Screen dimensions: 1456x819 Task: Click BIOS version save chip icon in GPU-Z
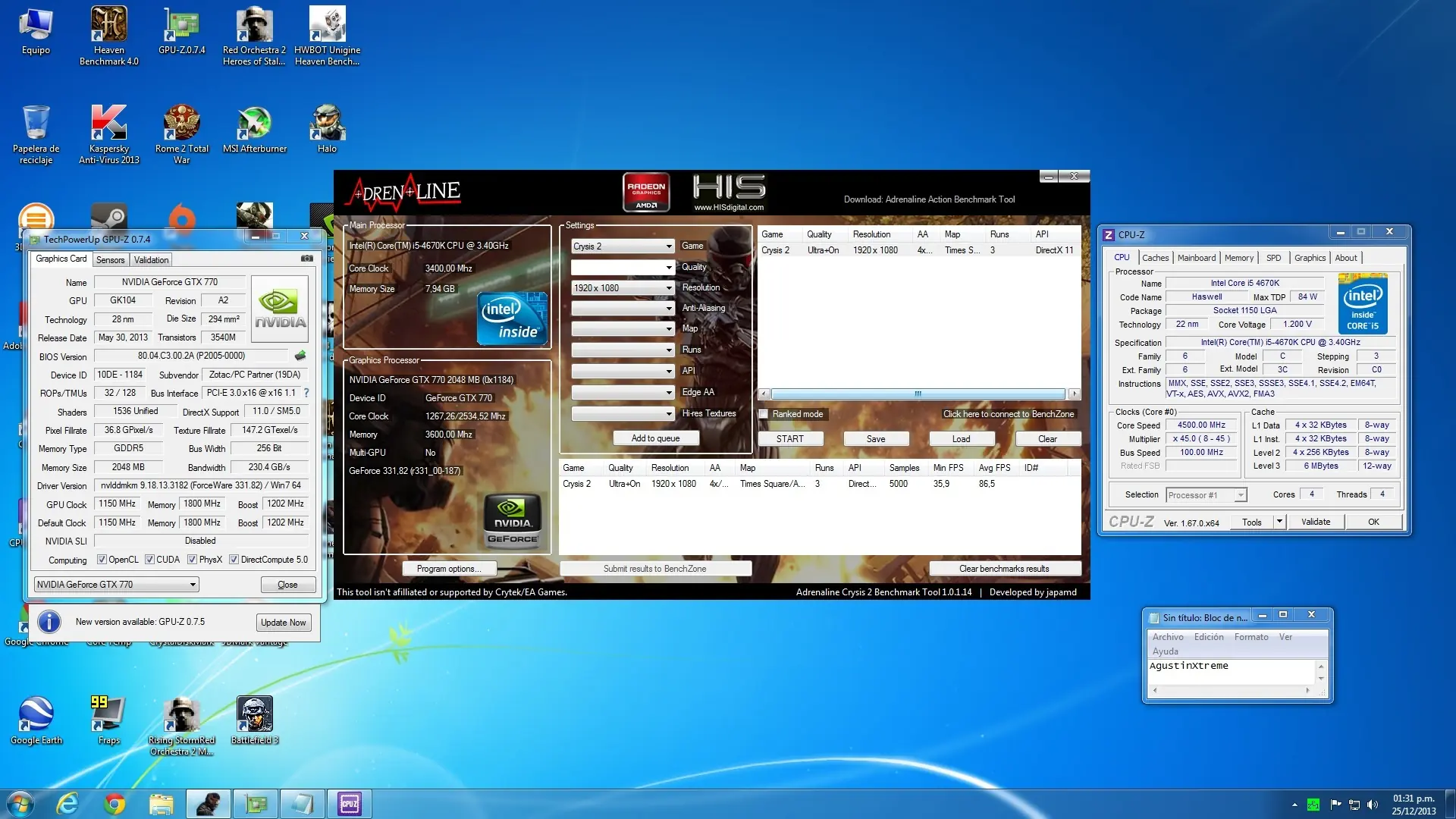(x=300, y=355)
